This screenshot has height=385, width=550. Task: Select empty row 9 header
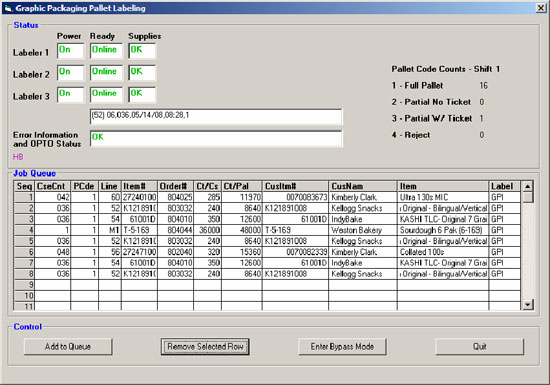tap(24, 285)
